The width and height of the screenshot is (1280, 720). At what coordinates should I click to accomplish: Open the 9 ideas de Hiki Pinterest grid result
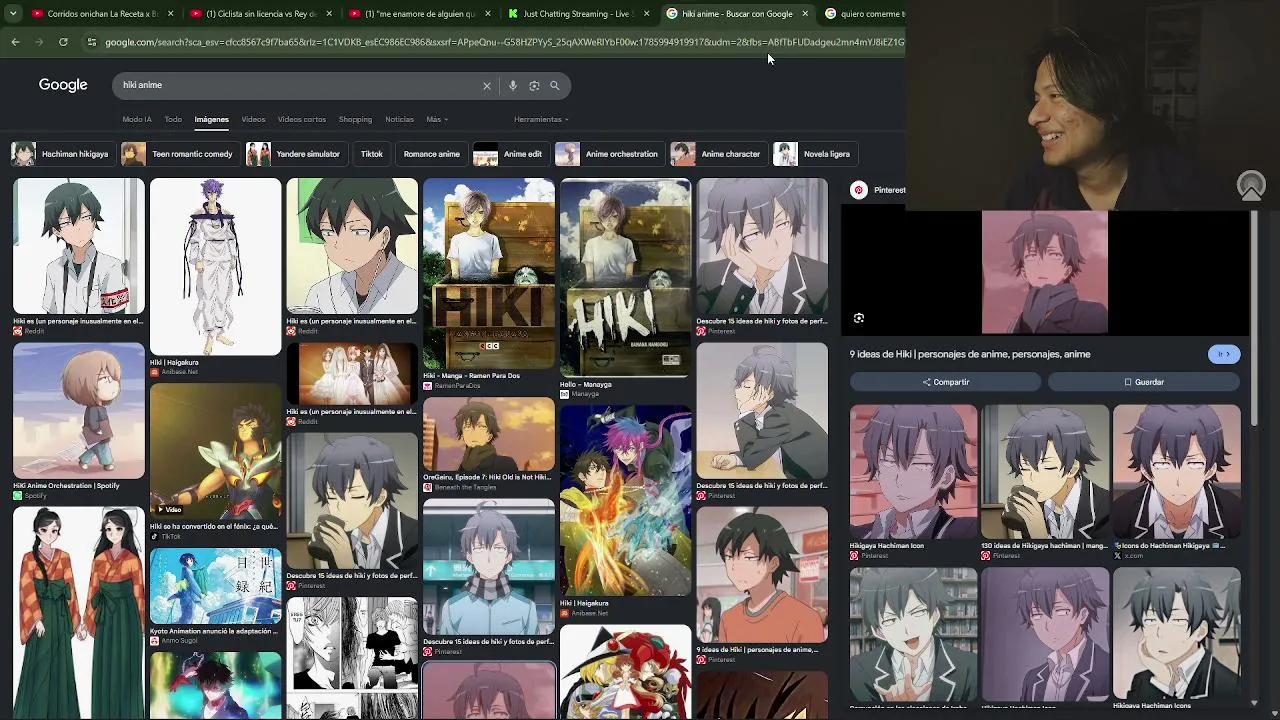point(763,575)
